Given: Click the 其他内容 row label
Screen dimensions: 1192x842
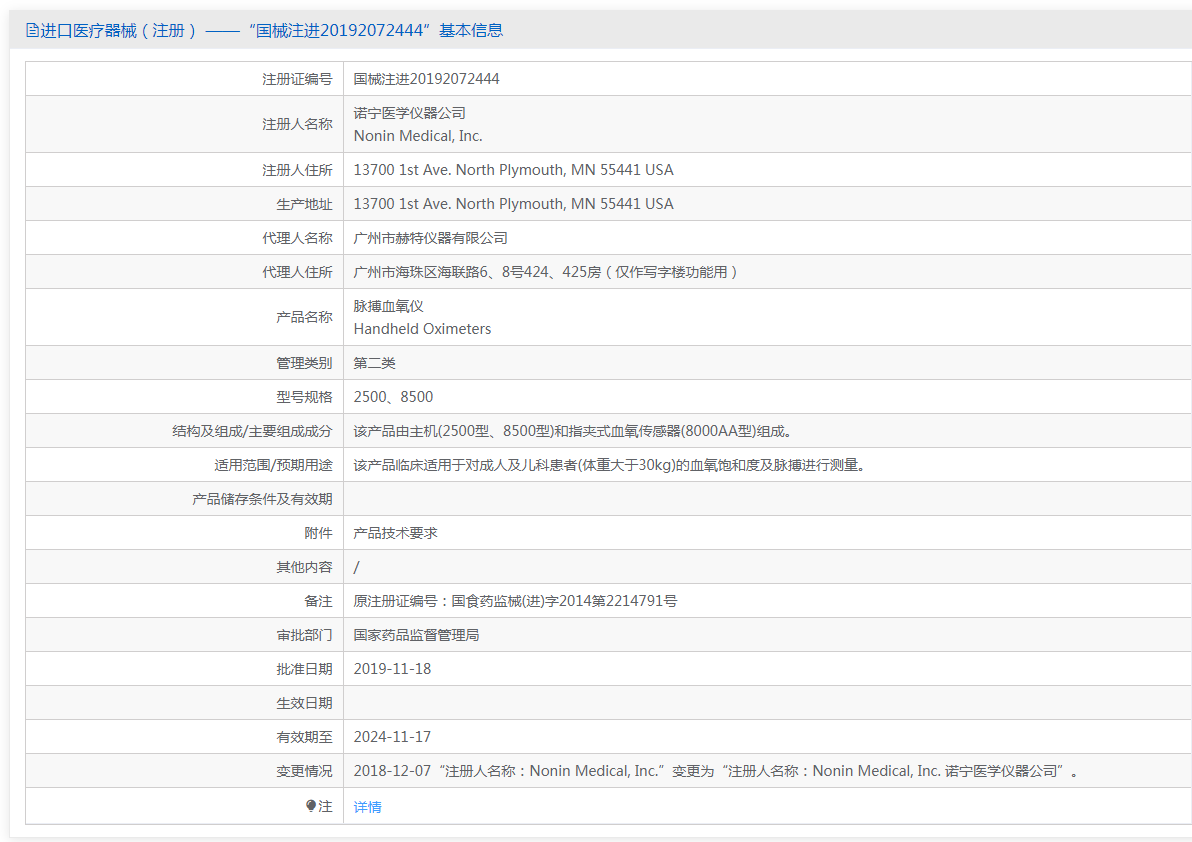Looking at the screenshot, I should point(304,567).
